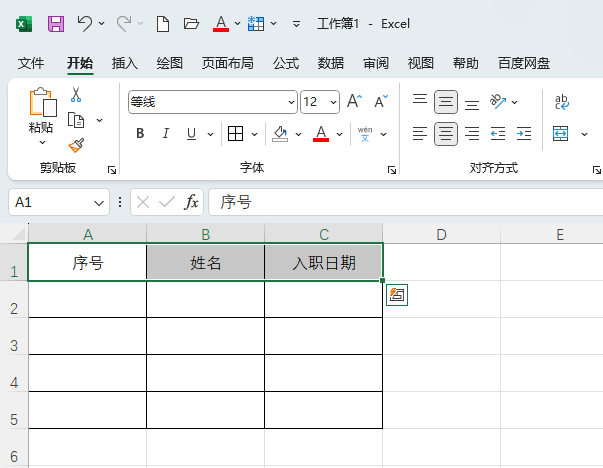
Task: Show phonetic guide wén icon
Action: point(365,134)
